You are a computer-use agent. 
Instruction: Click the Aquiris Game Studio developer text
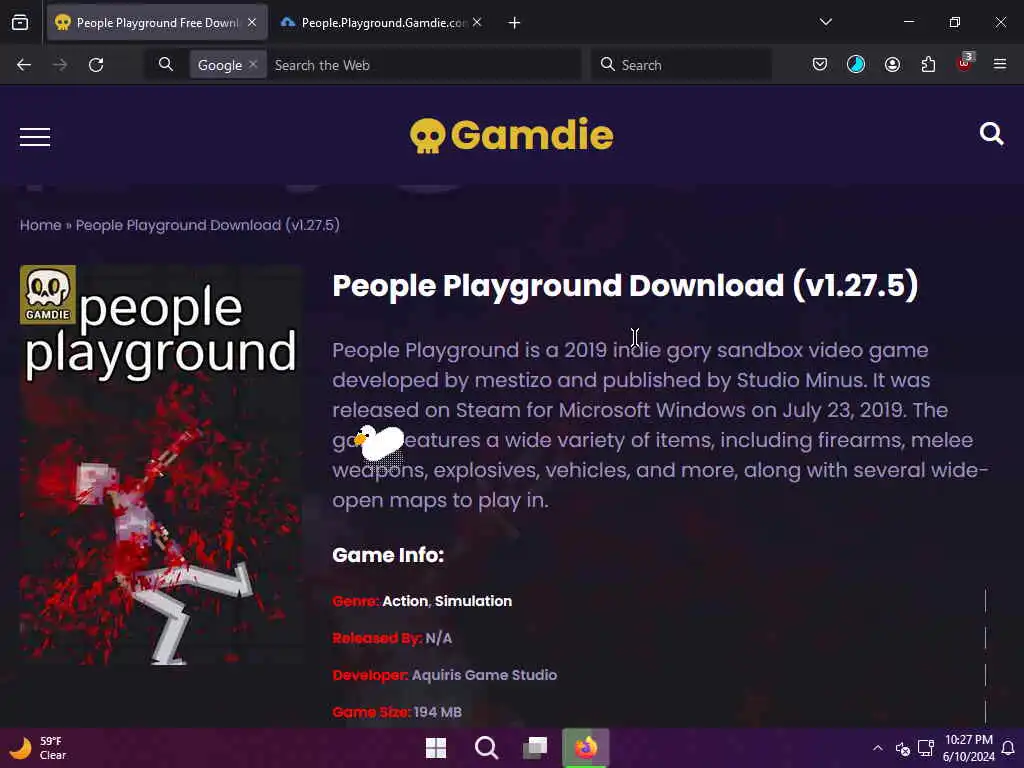(x=484, y=675)
